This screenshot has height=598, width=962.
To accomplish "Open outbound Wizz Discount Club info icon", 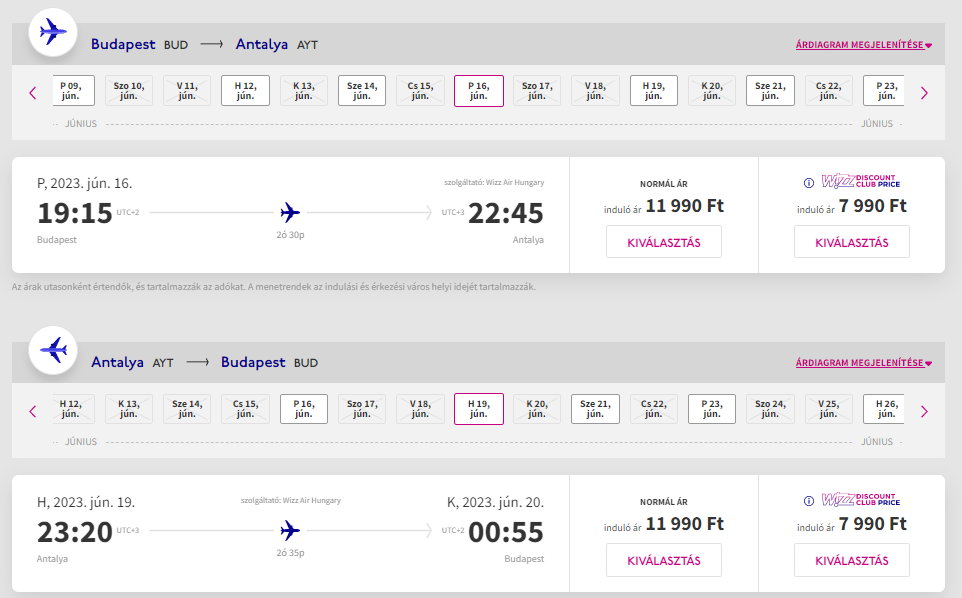I will point(809,183).
